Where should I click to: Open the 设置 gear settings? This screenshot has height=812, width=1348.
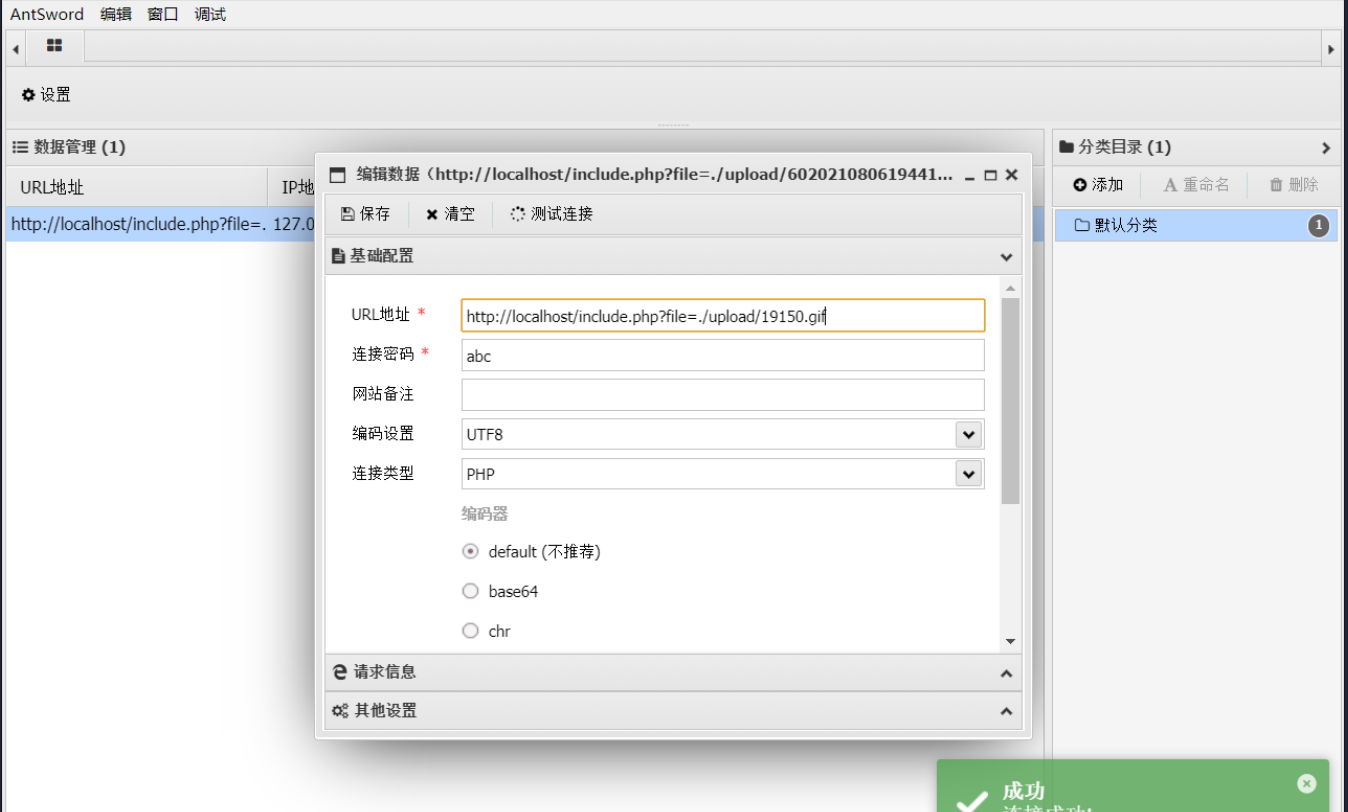pyautogui.click(x=46, y=95)
